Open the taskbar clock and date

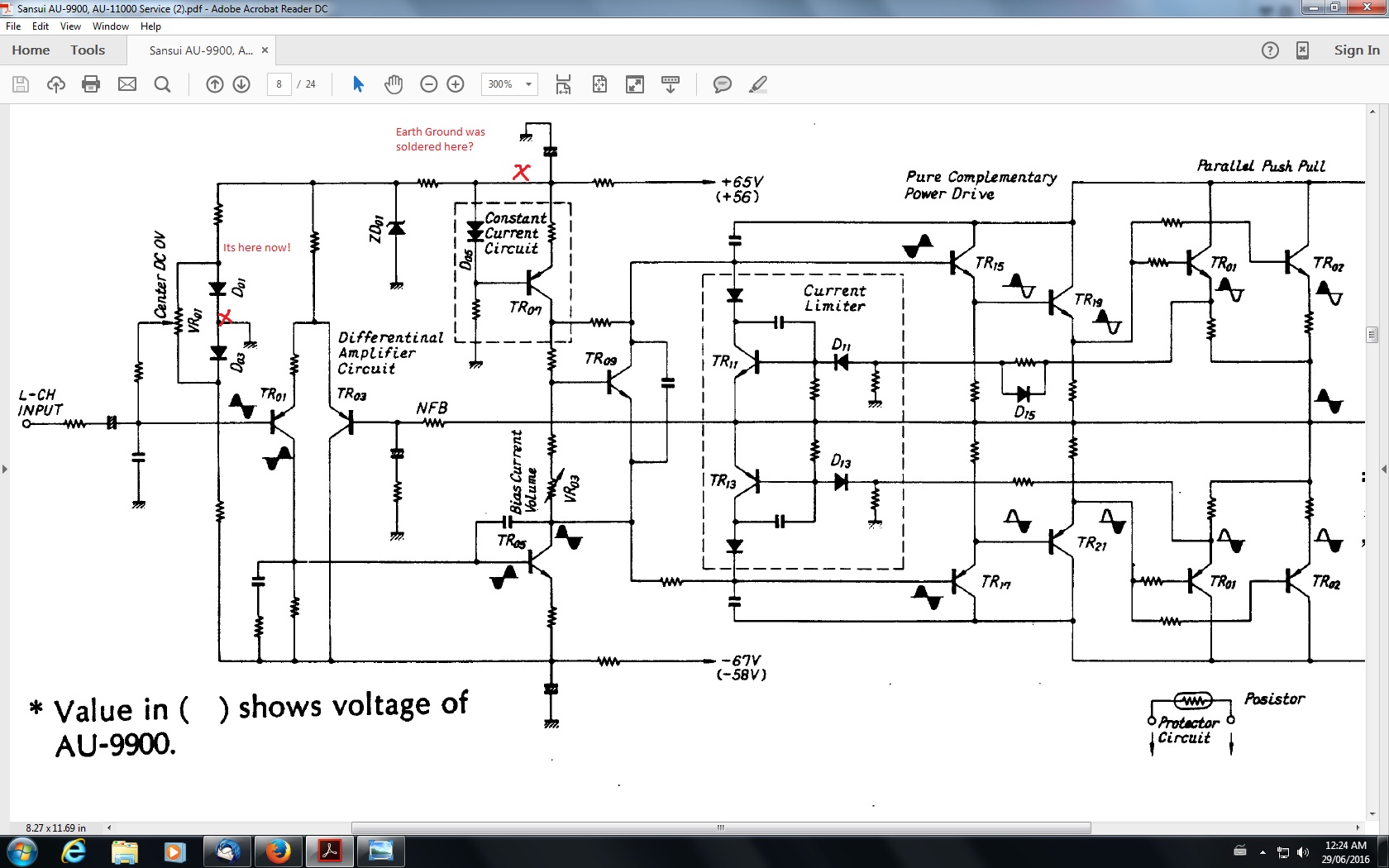[1346, 852]
